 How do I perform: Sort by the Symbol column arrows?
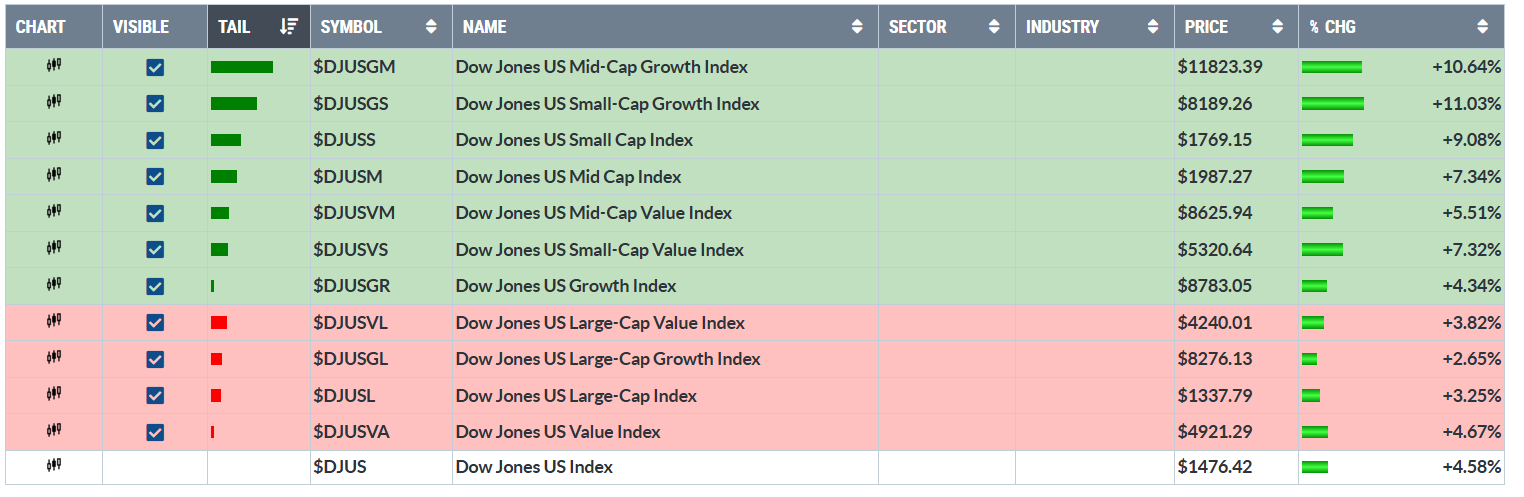(431, 27)
